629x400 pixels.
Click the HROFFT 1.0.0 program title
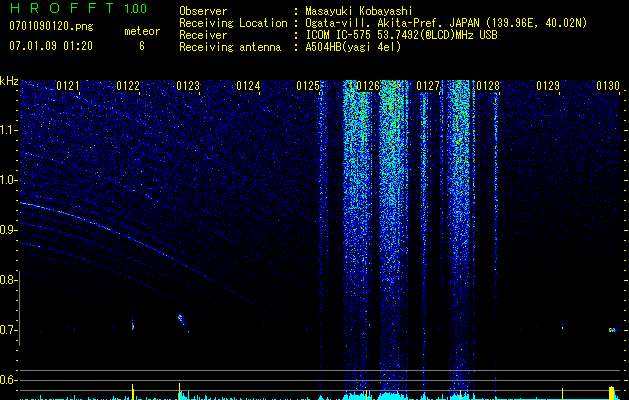click(79, 8)
